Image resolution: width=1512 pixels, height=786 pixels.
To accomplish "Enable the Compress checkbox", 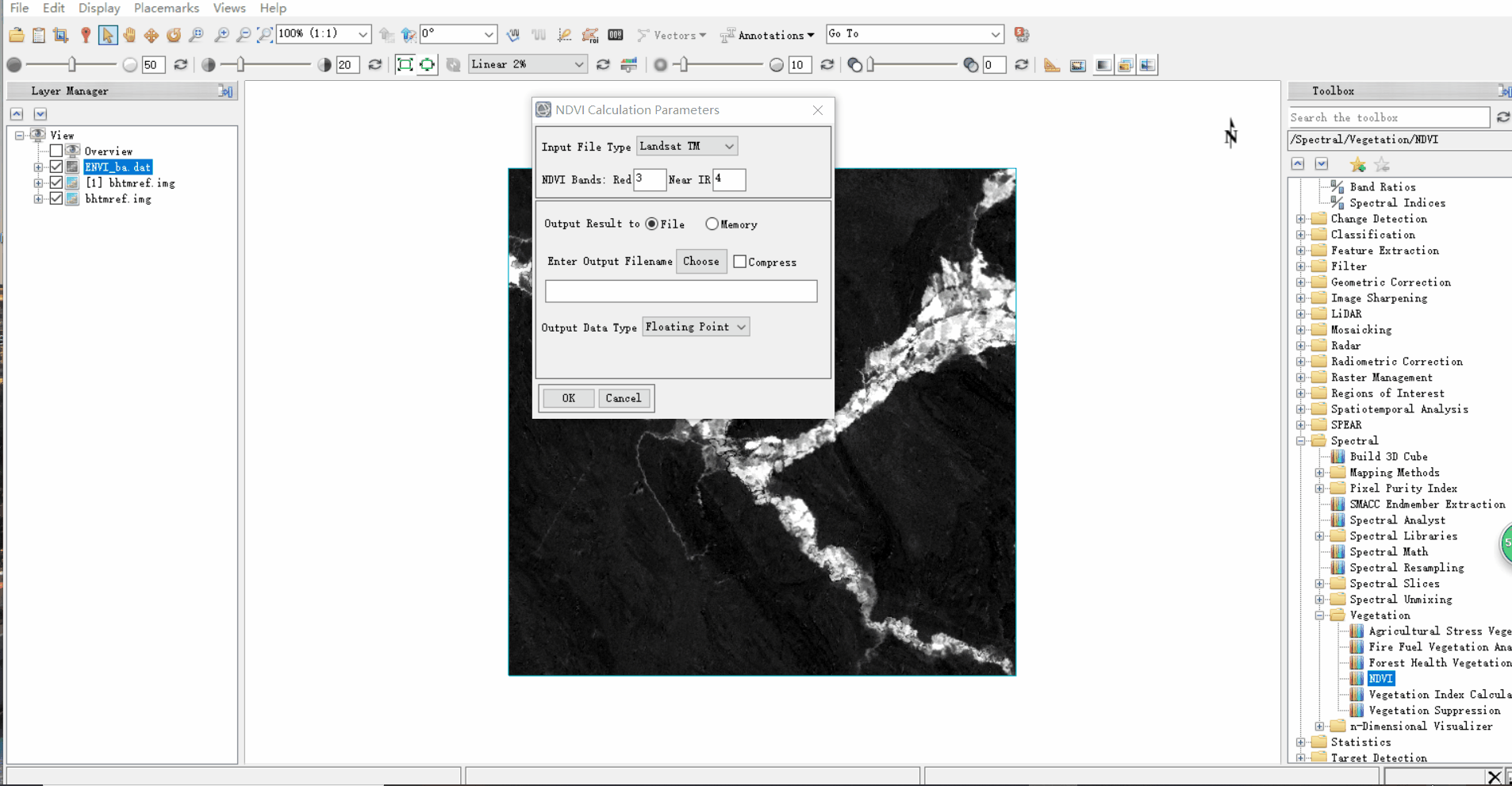I will 740,262.
